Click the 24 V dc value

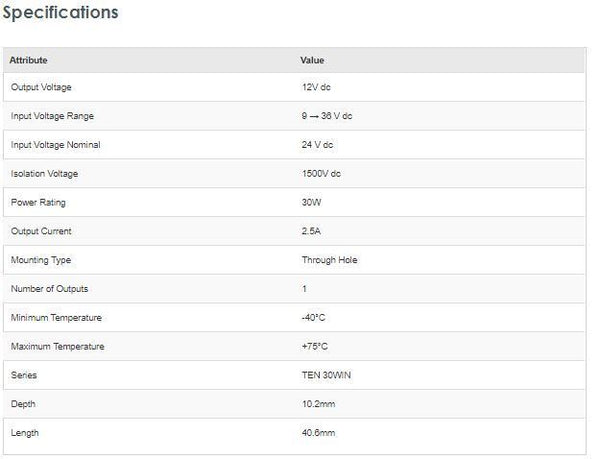tap(318, 145)
